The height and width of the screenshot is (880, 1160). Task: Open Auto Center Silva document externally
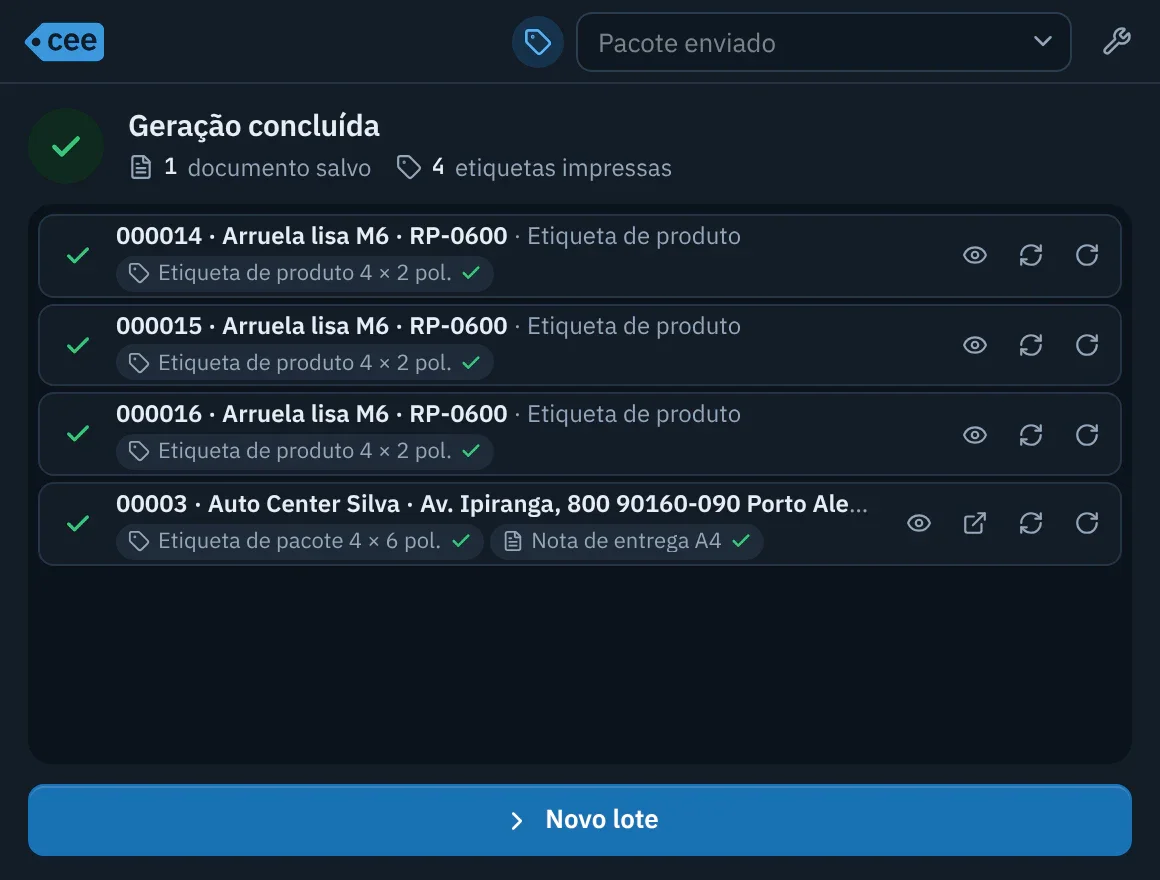(974, 524)
